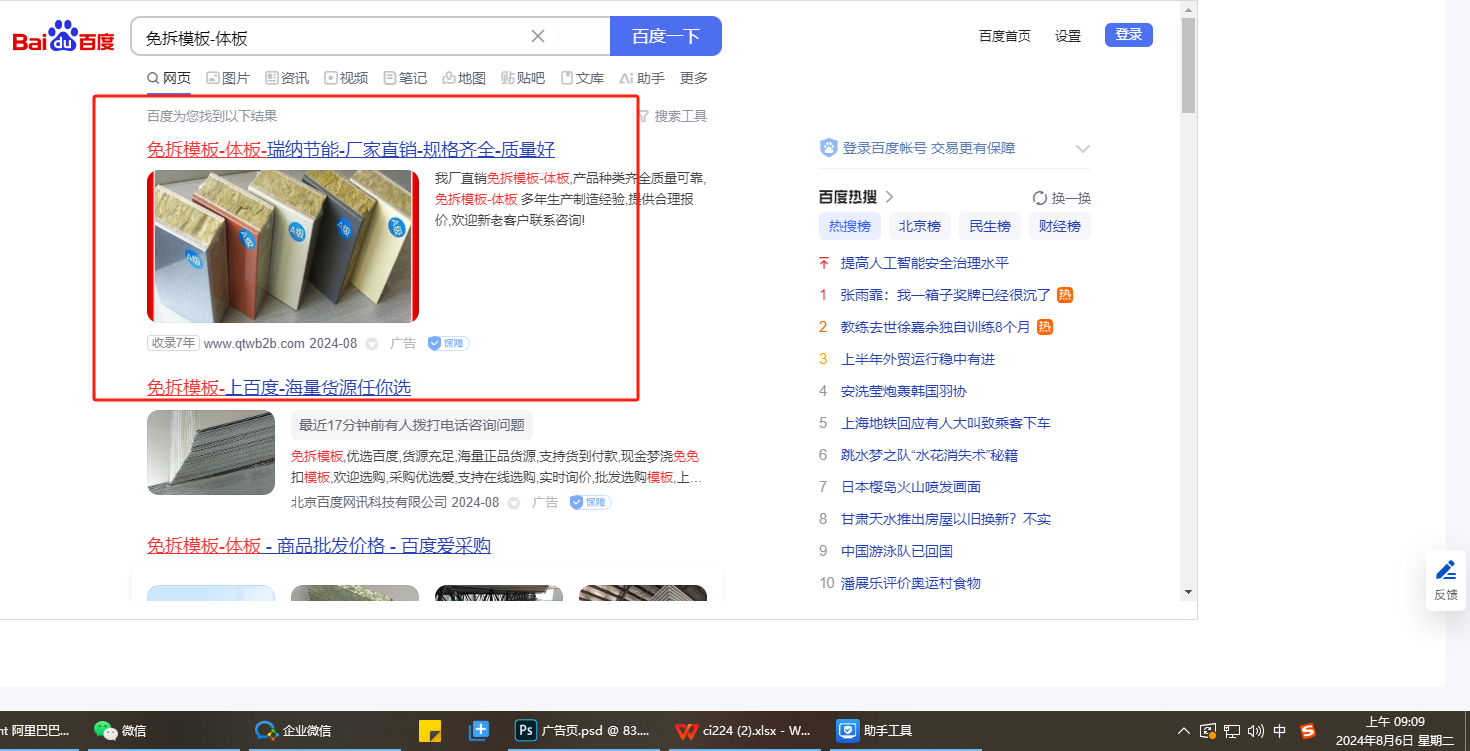The width and height of the screenshot is (1470, 751).
Task: Open 设置 in the top bar
Action: coord(1068,36)
